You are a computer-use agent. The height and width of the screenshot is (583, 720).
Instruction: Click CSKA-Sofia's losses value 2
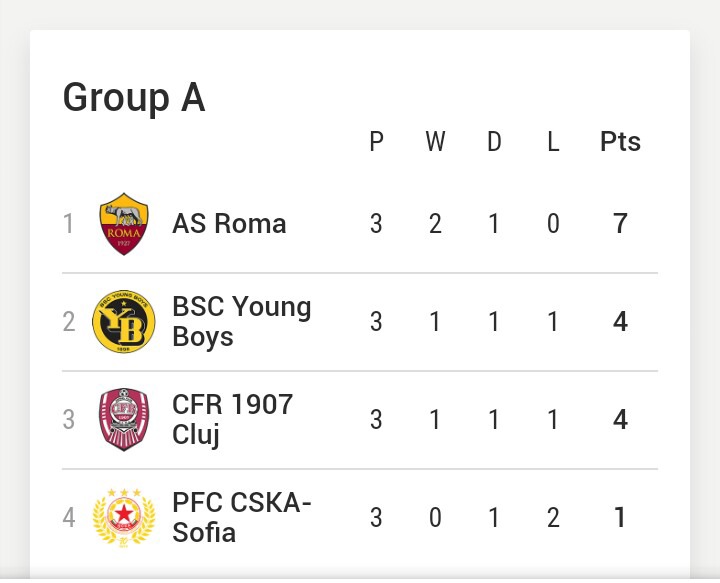[553, 518]
